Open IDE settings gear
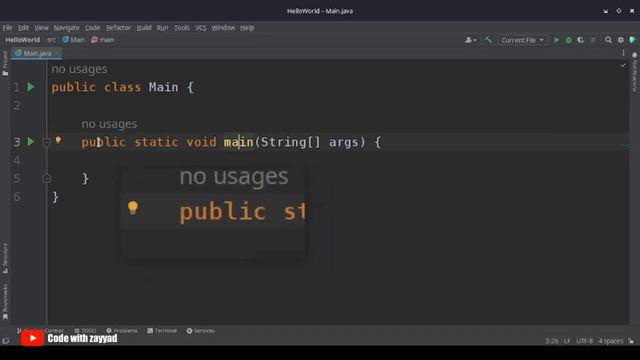Screen dimensions: 640x360 tap(620, 40)
